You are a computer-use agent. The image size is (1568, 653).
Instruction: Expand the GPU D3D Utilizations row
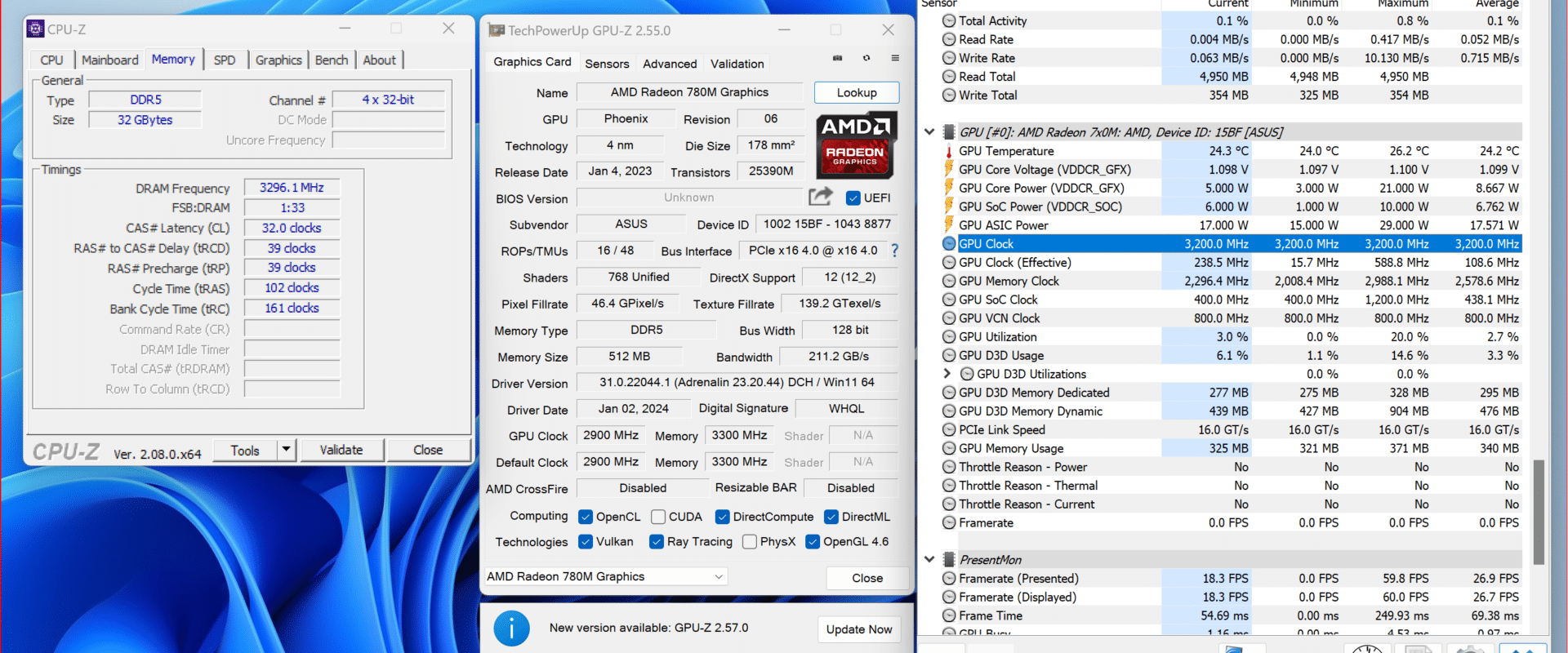pyautogui.click(x=947, y=374)
